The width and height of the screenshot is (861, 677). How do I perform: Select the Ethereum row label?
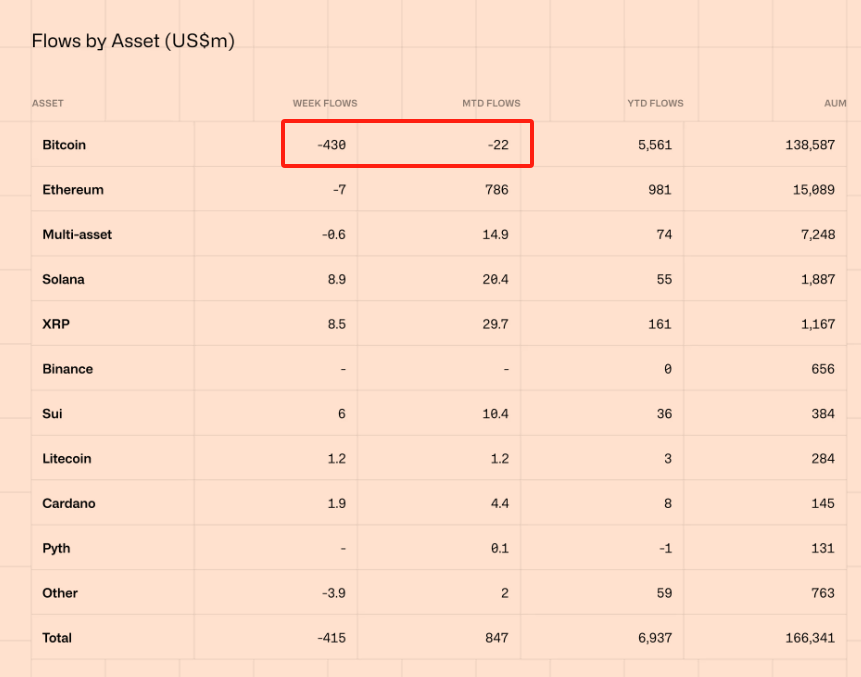[72, 189]
